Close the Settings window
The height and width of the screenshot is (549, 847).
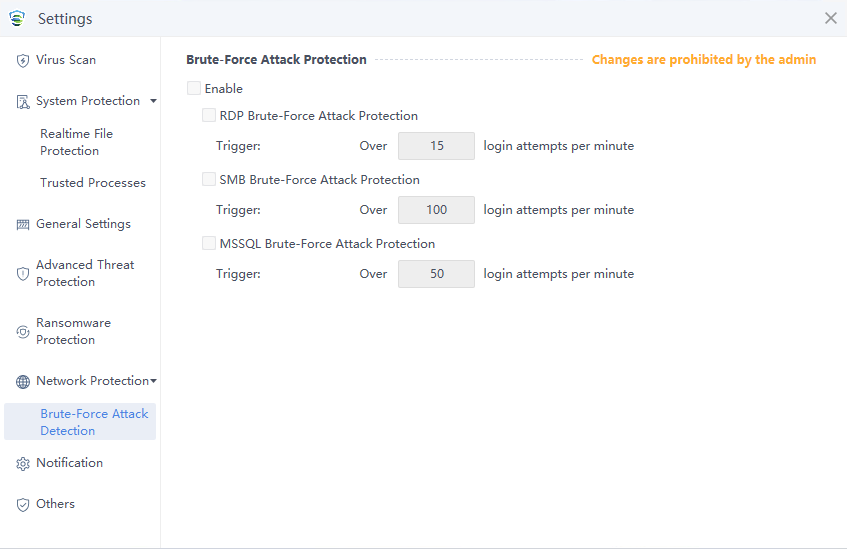point(831,18)
